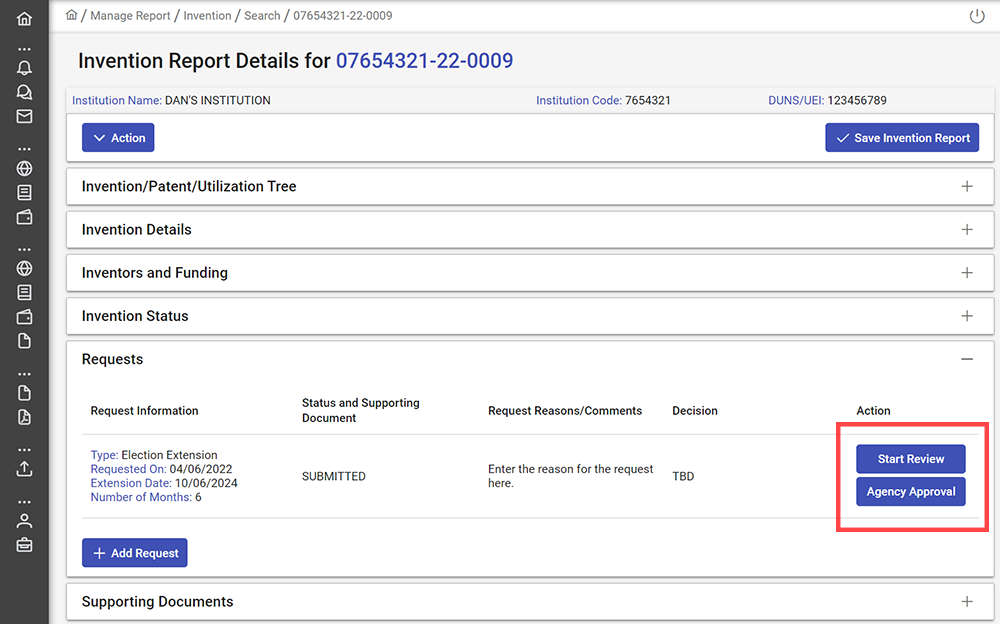
Task: Click the second globe icon in the sidebar
Action: tap(24, 269)
